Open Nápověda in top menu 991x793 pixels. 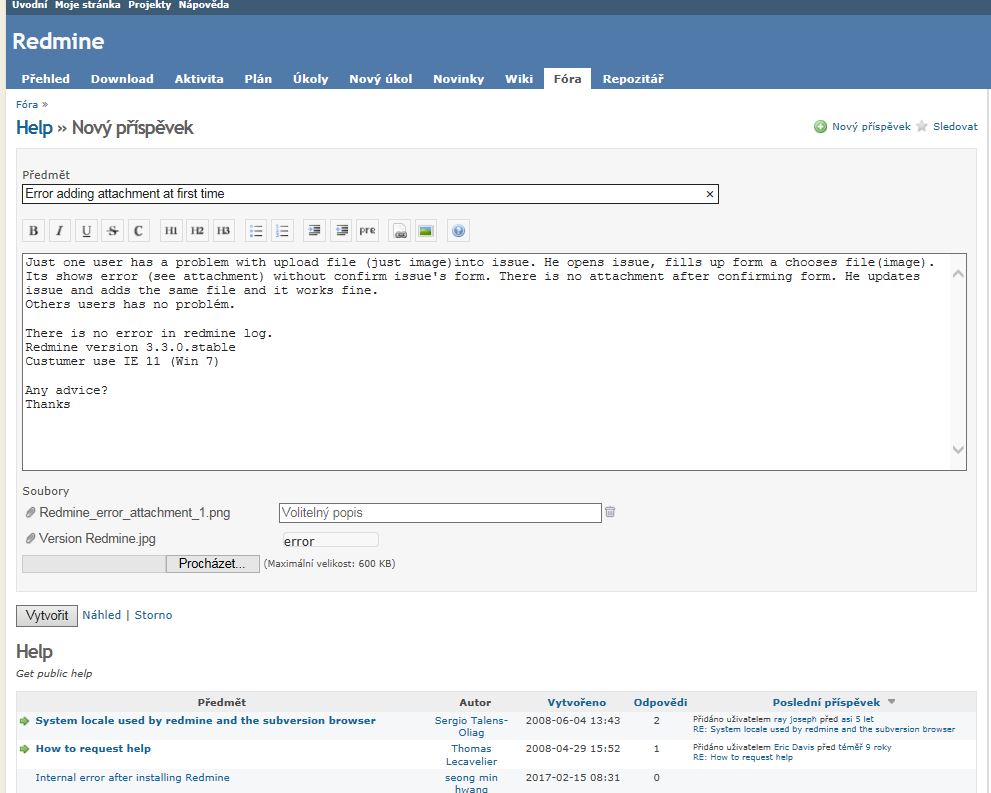pyautogui.click(x=204, y=5)
